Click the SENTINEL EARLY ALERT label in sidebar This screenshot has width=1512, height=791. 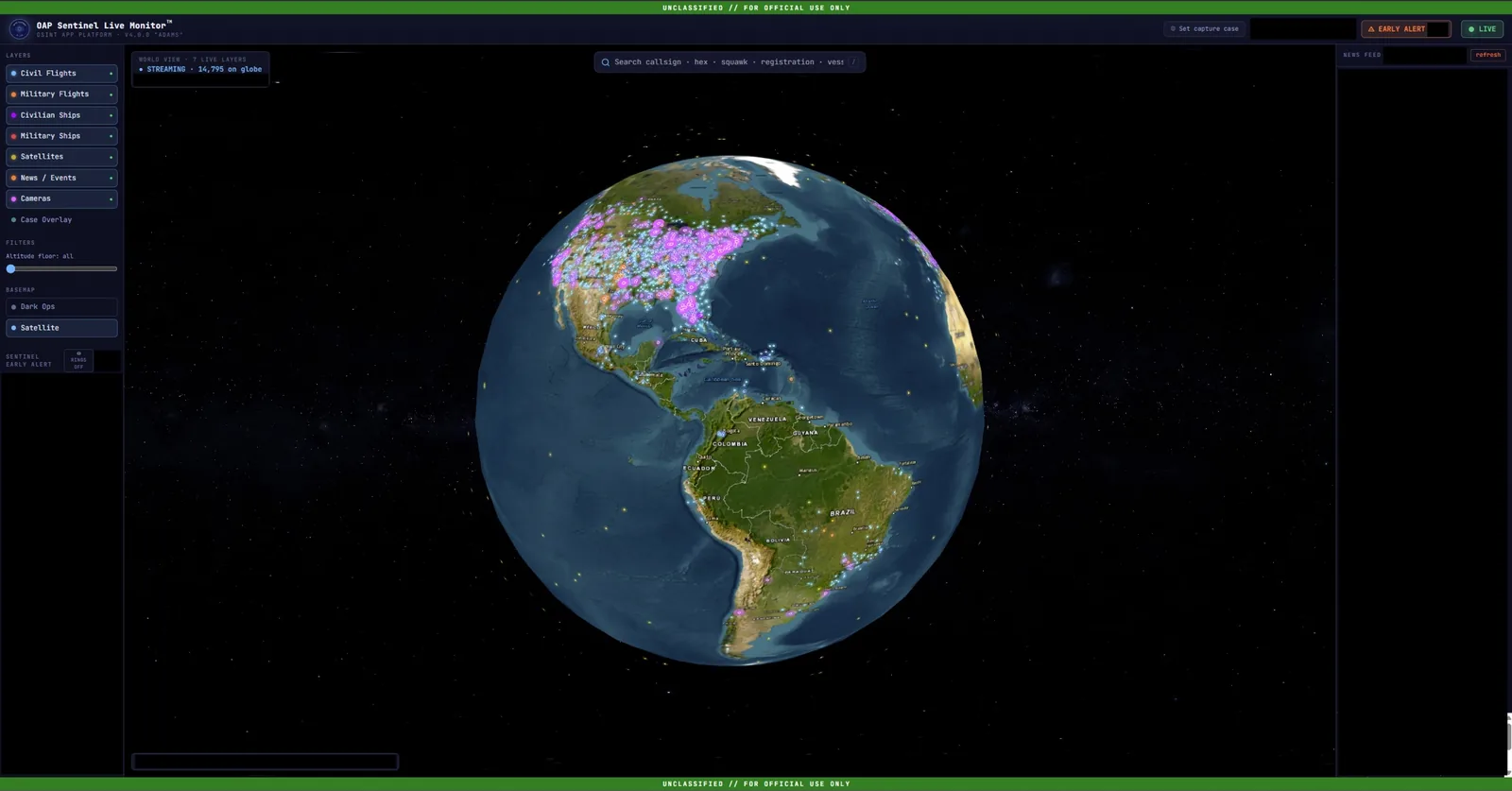coord(29,360)
